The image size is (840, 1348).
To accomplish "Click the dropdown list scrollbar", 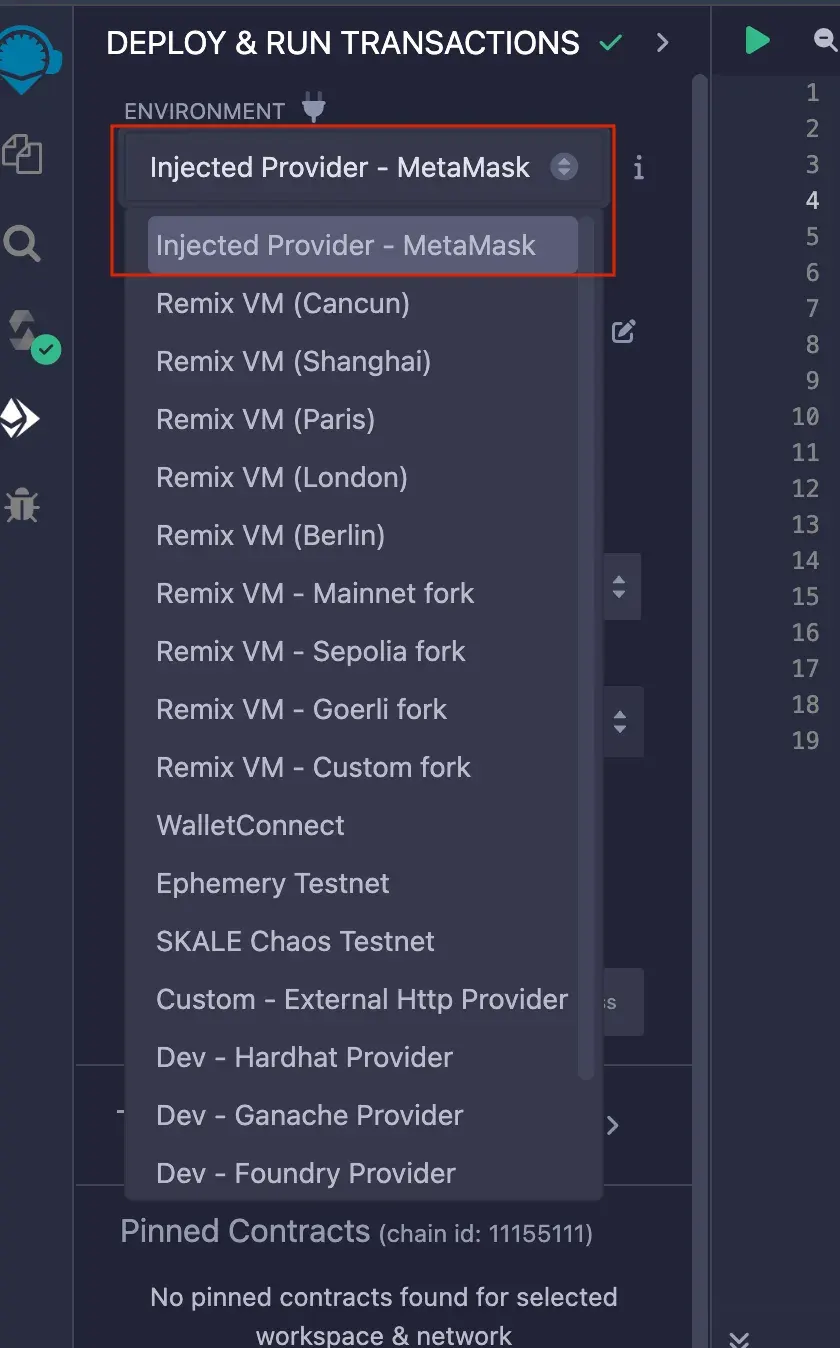I will pos(587,648).
